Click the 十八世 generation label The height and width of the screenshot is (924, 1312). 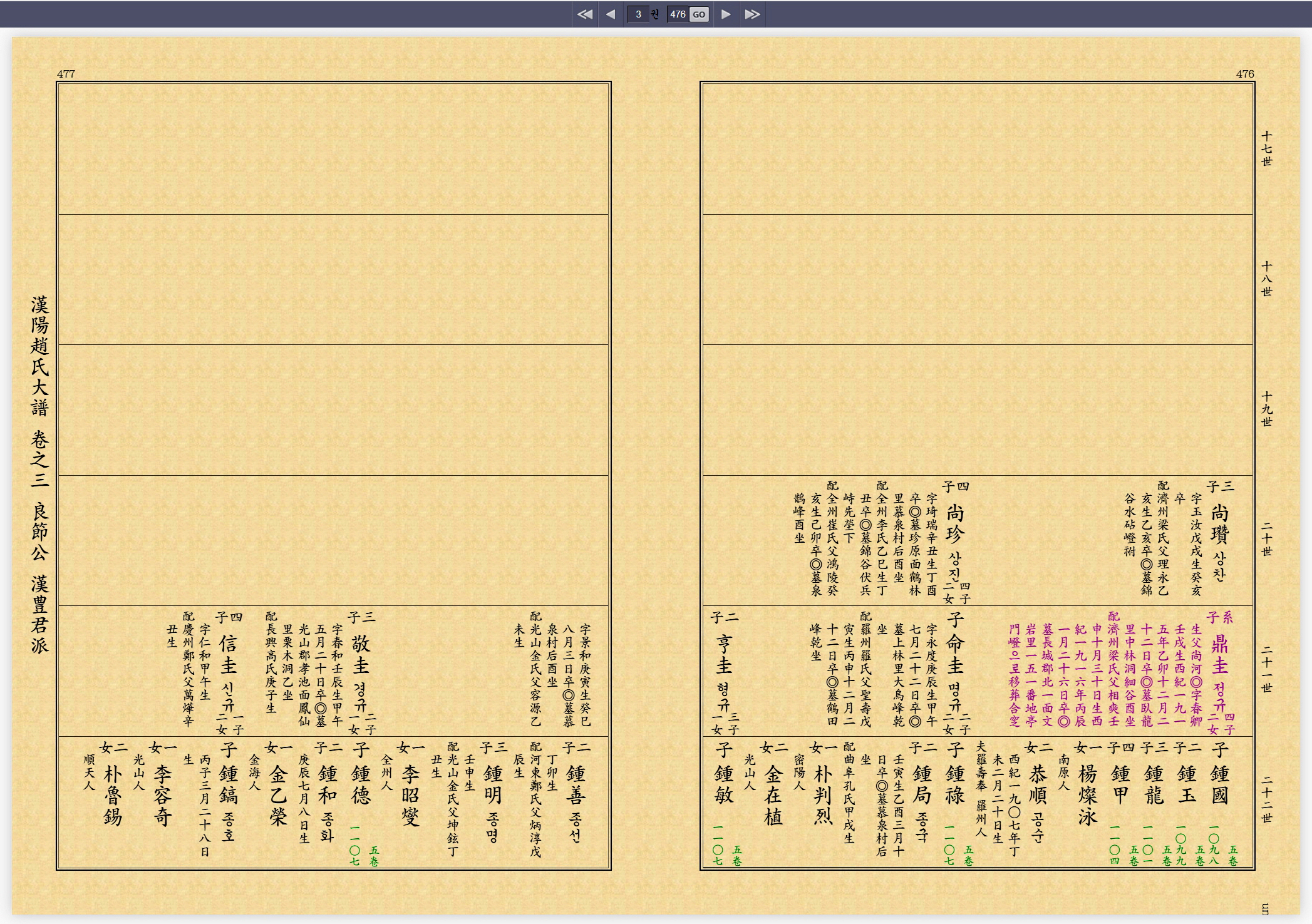(1267, 279)
